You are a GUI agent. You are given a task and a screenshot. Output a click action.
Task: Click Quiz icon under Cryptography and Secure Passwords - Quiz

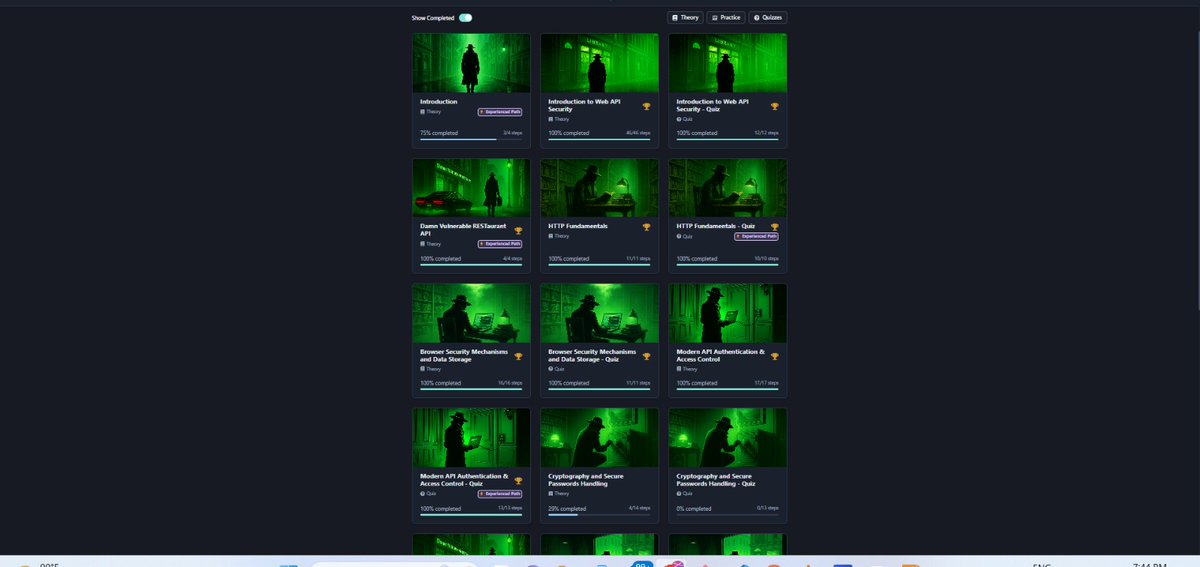679,493
